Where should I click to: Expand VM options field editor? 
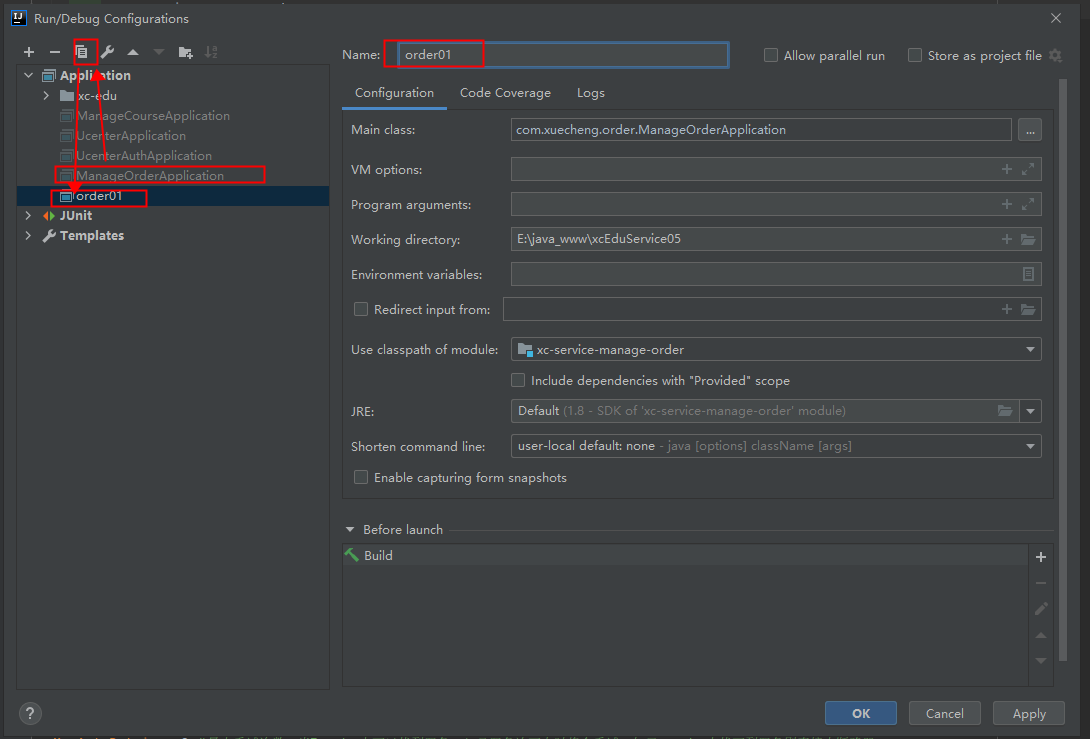(x=1028, y=169)
